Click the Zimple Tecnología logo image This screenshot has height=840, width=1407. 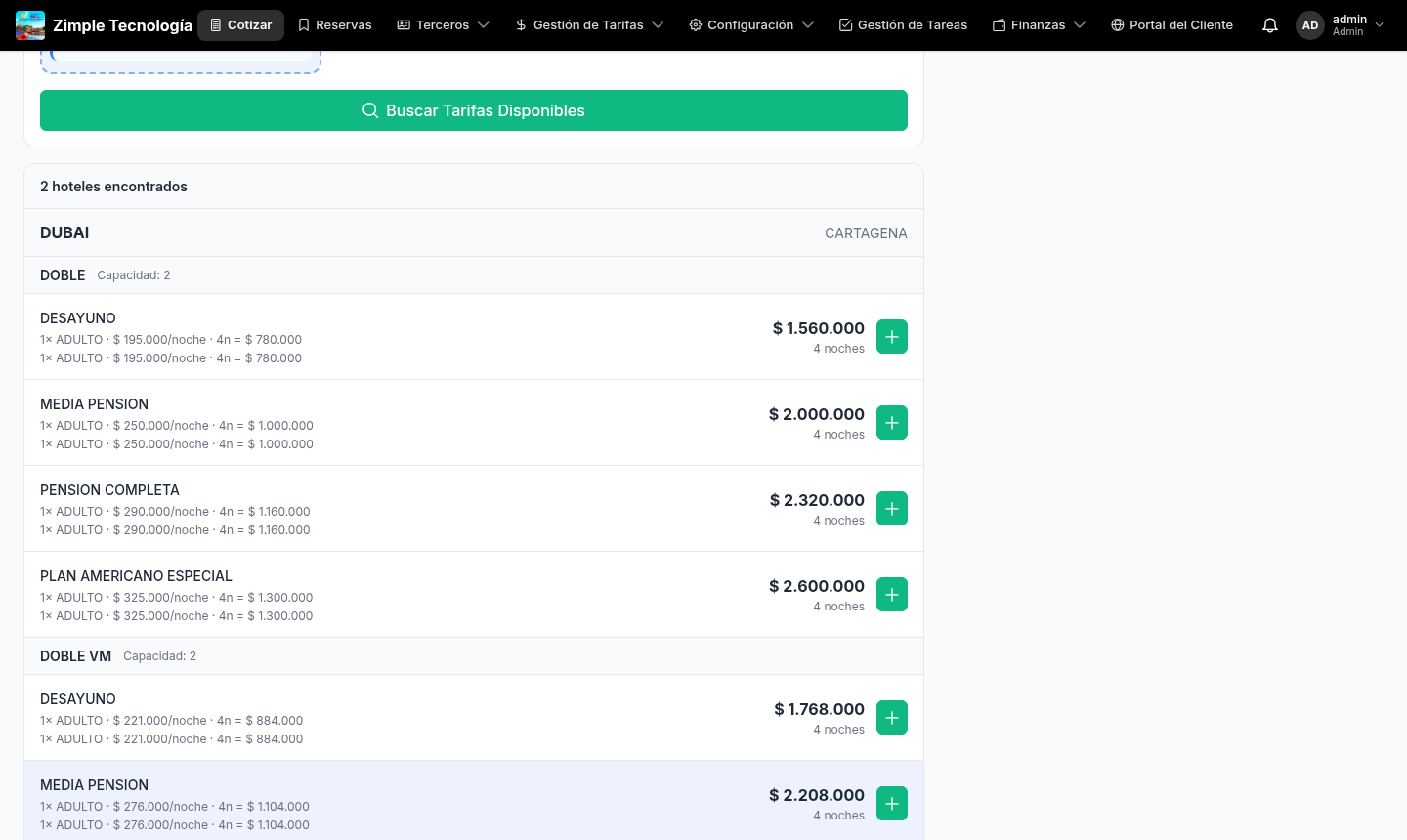[30, 25]
